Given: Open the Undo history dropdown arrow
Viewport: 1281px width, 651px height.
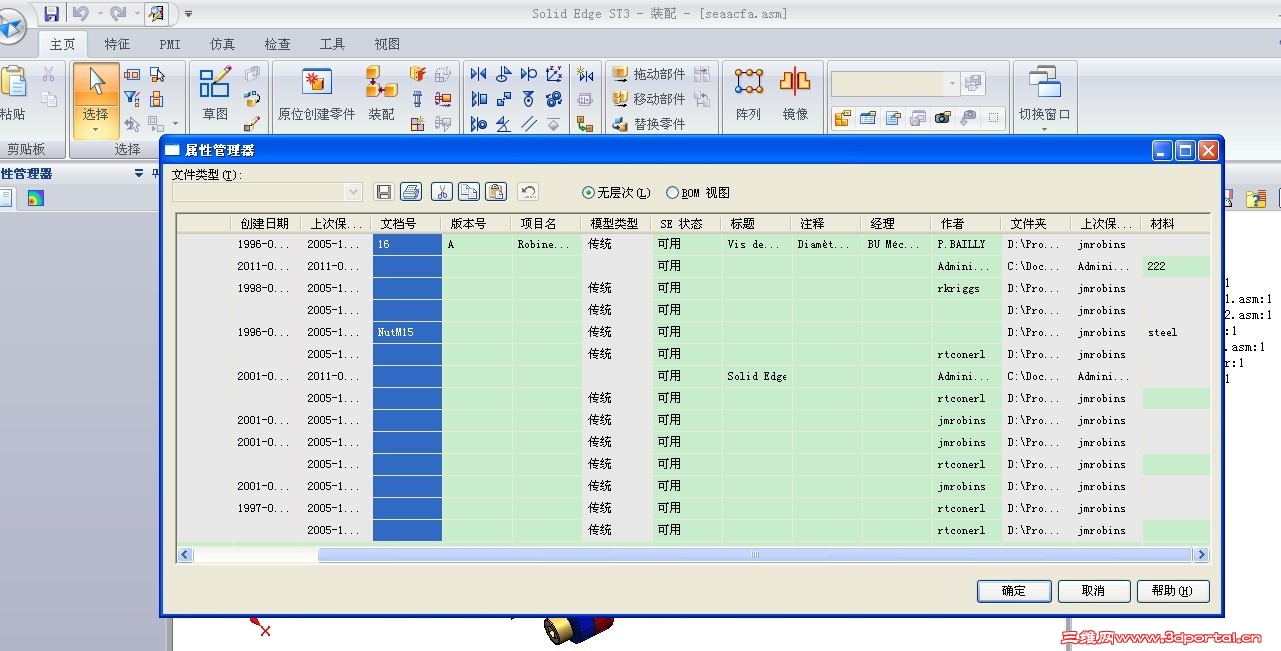Looking at the screenshot, I should 99,14.
